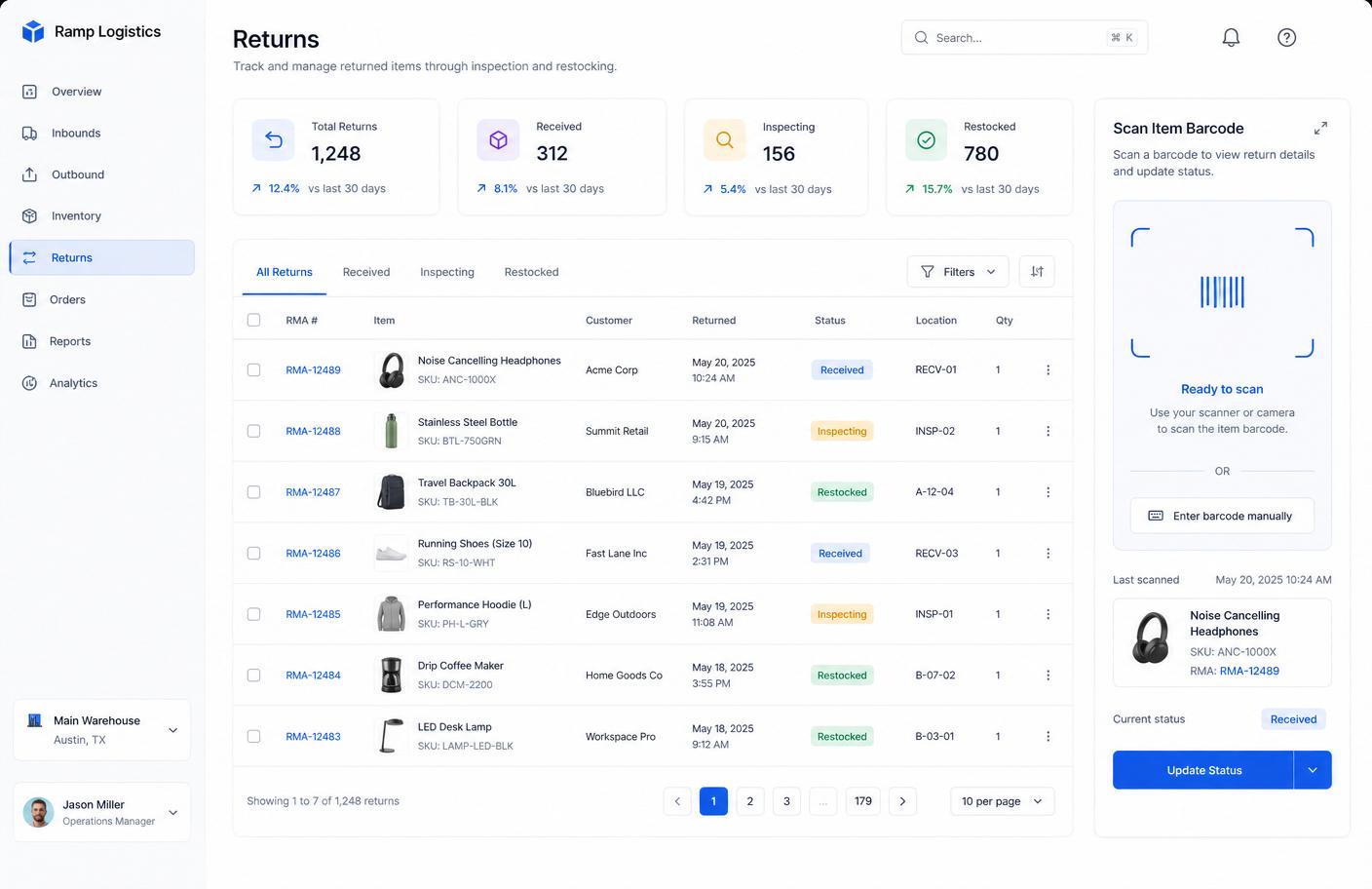
Task: Open row menu for RMA-12487
Action: 1048,492
